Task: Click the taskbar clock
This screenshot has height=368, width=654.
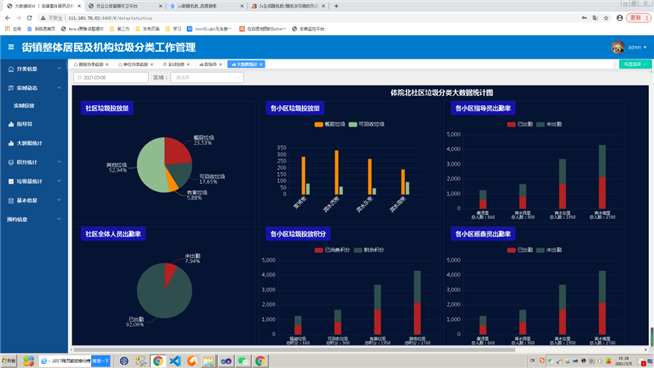Action: 624,361
